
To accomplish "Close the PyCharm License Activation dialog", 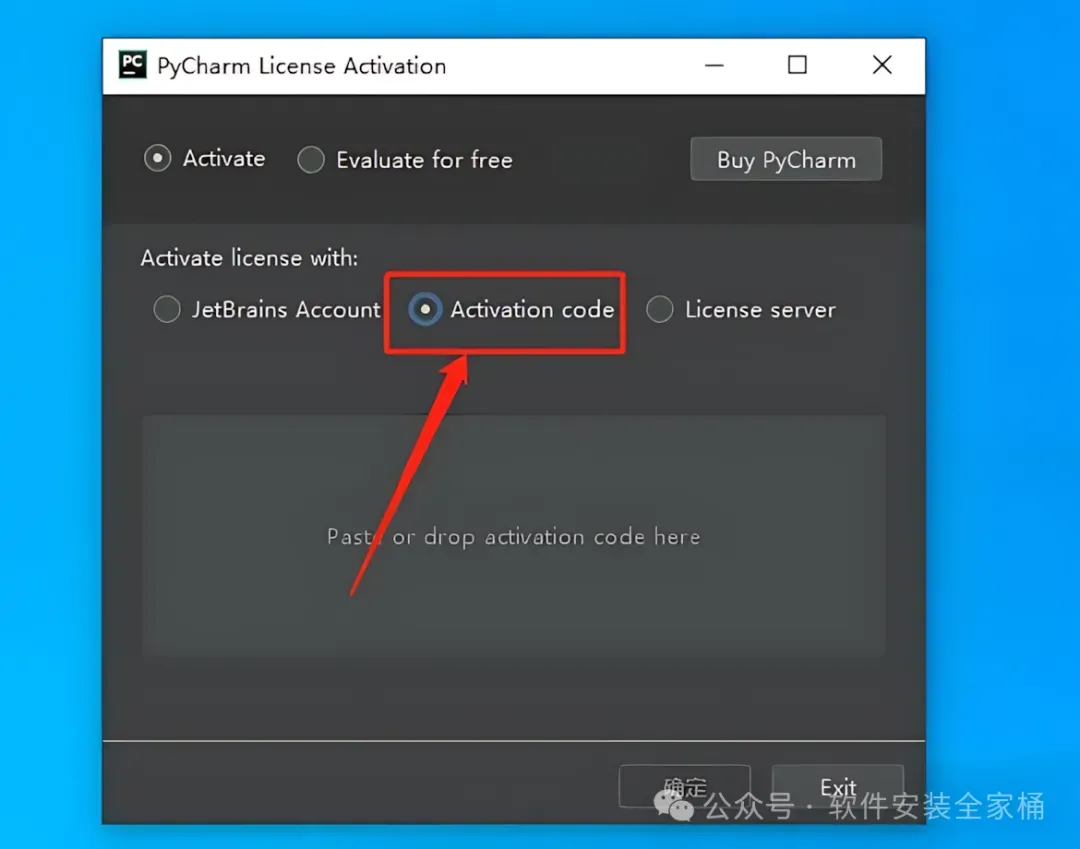I will click(882, 65).
